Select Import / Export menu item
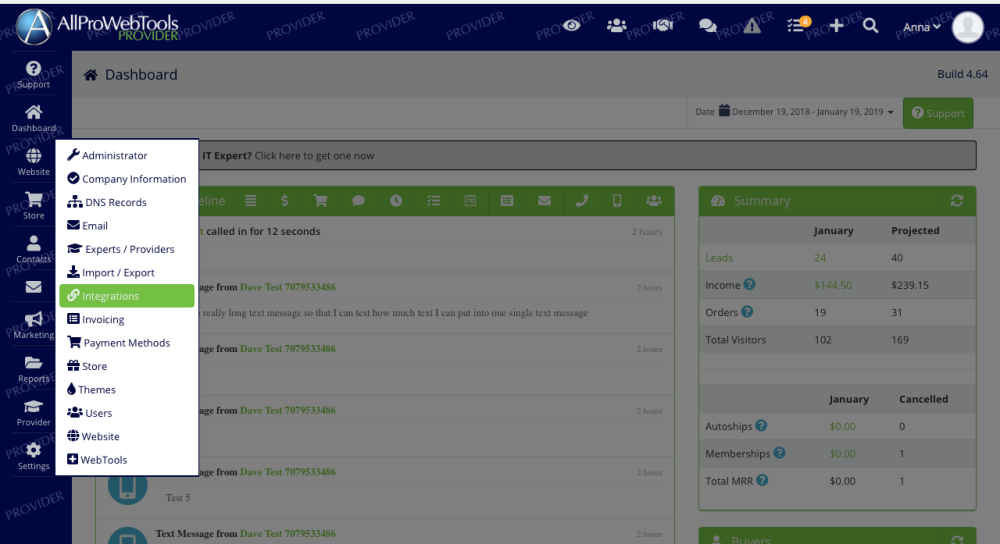Image resolution: width=1000 pixels, height=544 pixels. (127, 272)
